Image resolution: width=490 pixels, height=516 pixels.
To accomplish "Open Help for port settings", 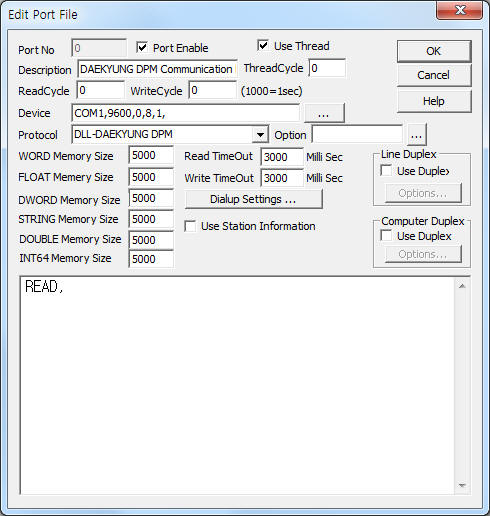I will point(434,101).
